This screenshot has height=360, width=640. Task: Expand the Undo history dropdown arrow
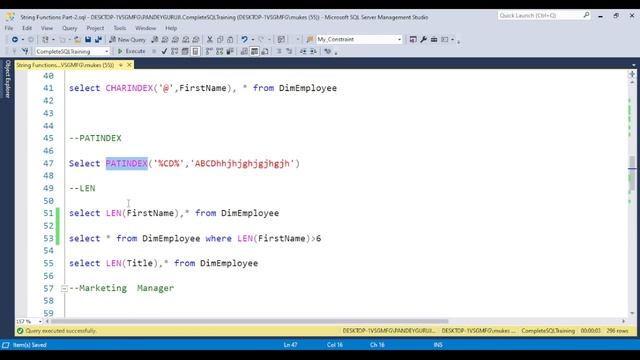pyautogui.click(x=253, y=40)
